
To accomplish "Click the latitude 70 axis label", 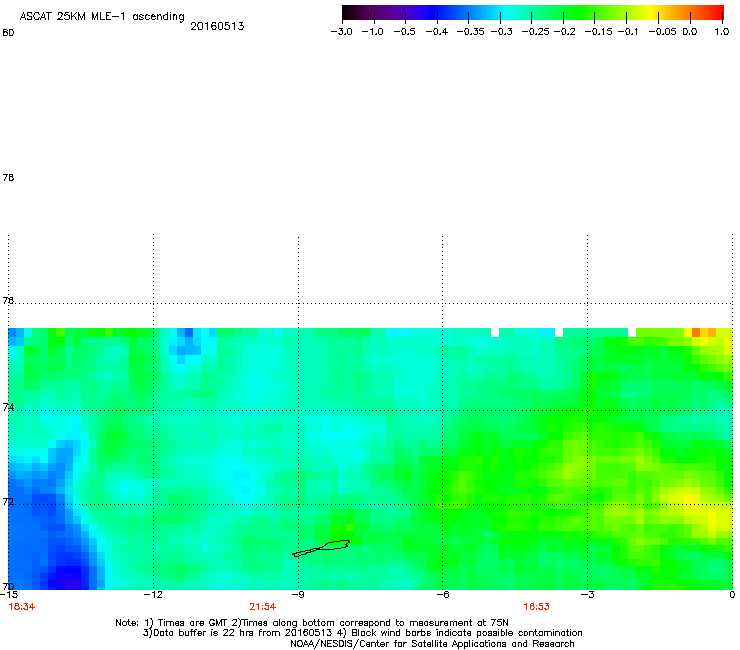I will point(8,586).
